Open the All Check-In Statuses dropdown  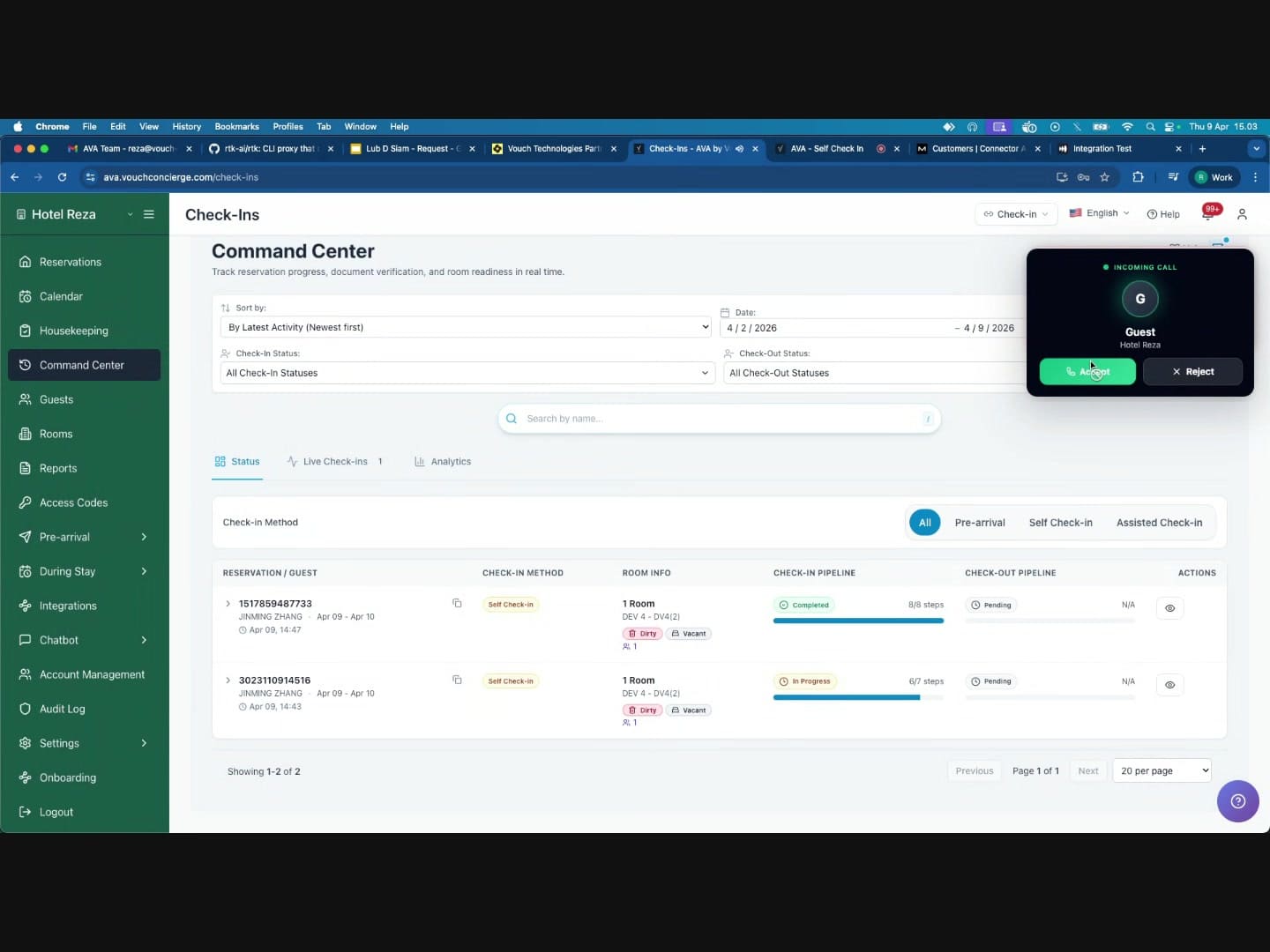[x=466, y=373]
